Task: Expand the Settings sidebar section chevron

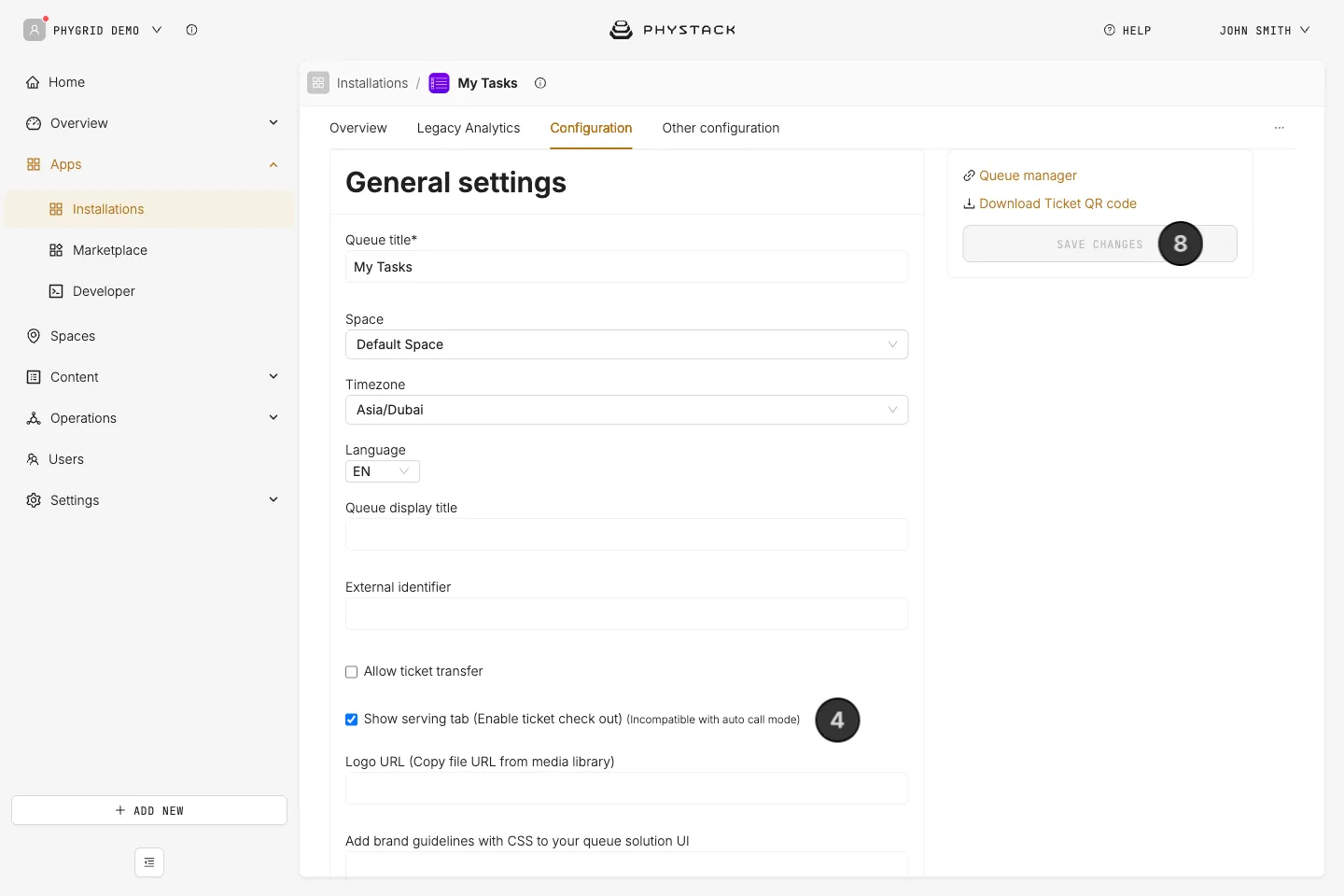Action: 273,500
